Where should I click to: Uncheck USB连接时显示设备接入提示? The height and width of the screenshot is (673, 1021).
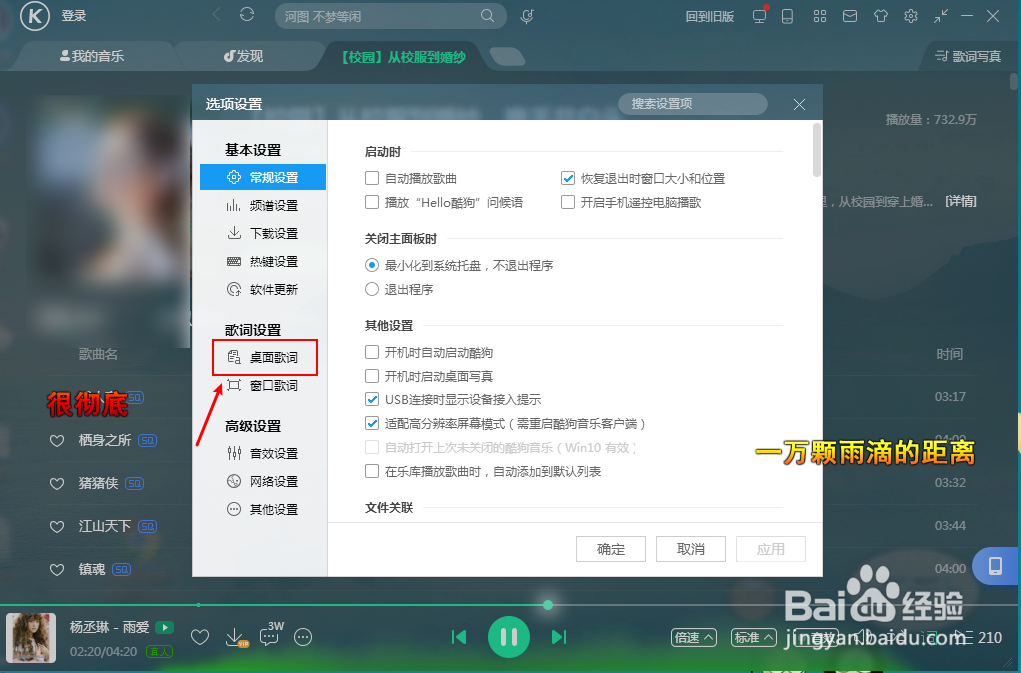click(372, 399)
